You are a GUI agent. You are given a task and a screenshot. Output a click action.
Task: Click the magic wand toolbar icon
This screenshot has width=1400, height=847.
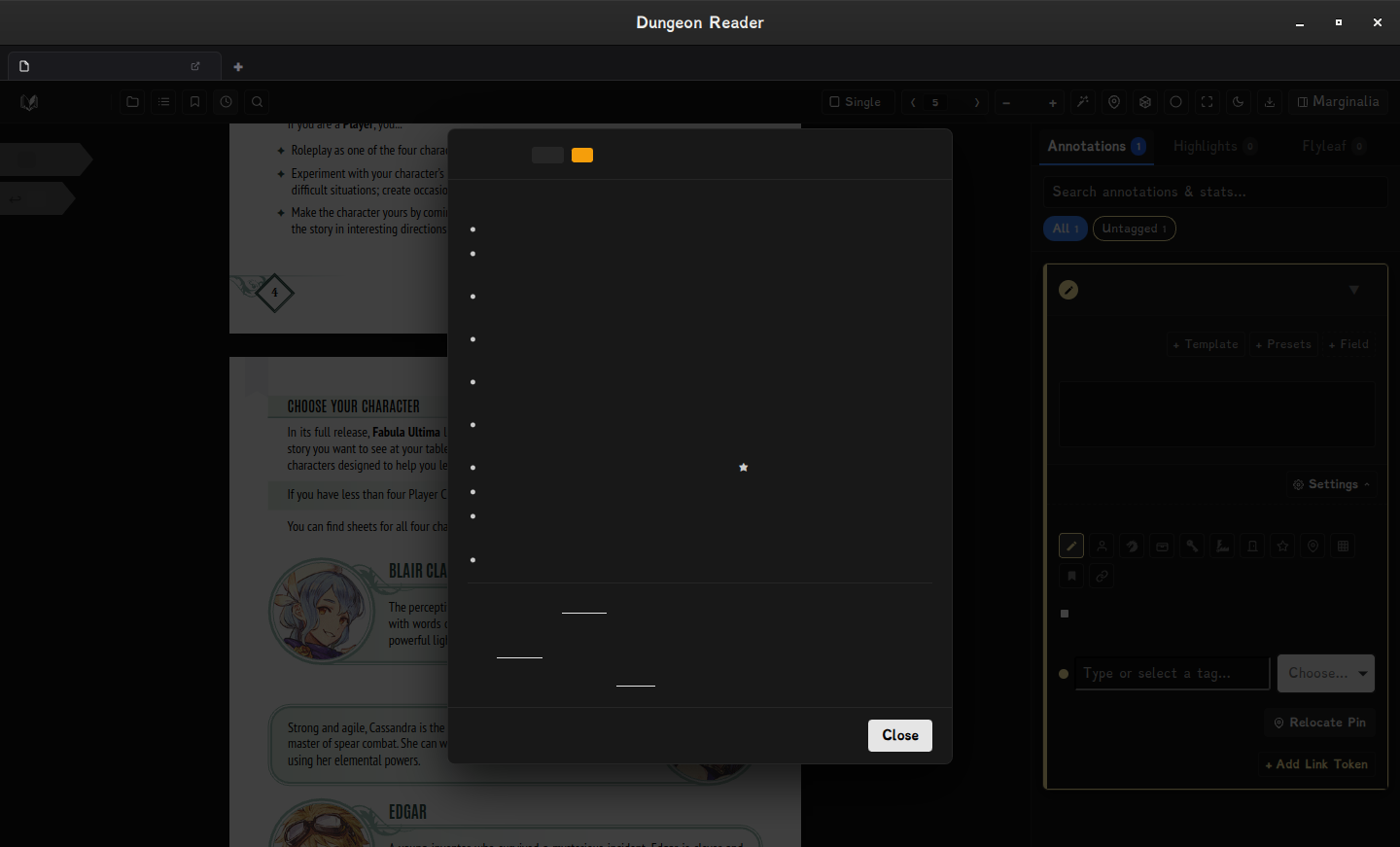coord(1083,101)
